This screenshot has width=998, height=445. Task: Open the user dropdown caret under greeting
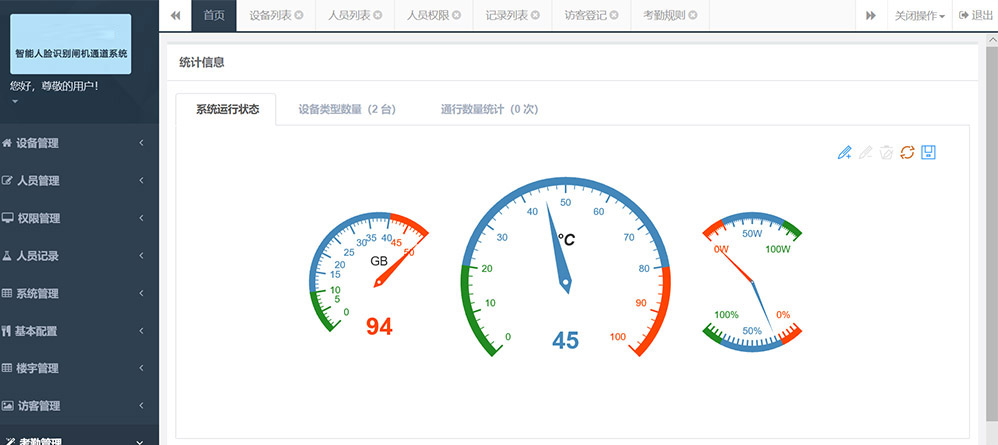point(15,102)
